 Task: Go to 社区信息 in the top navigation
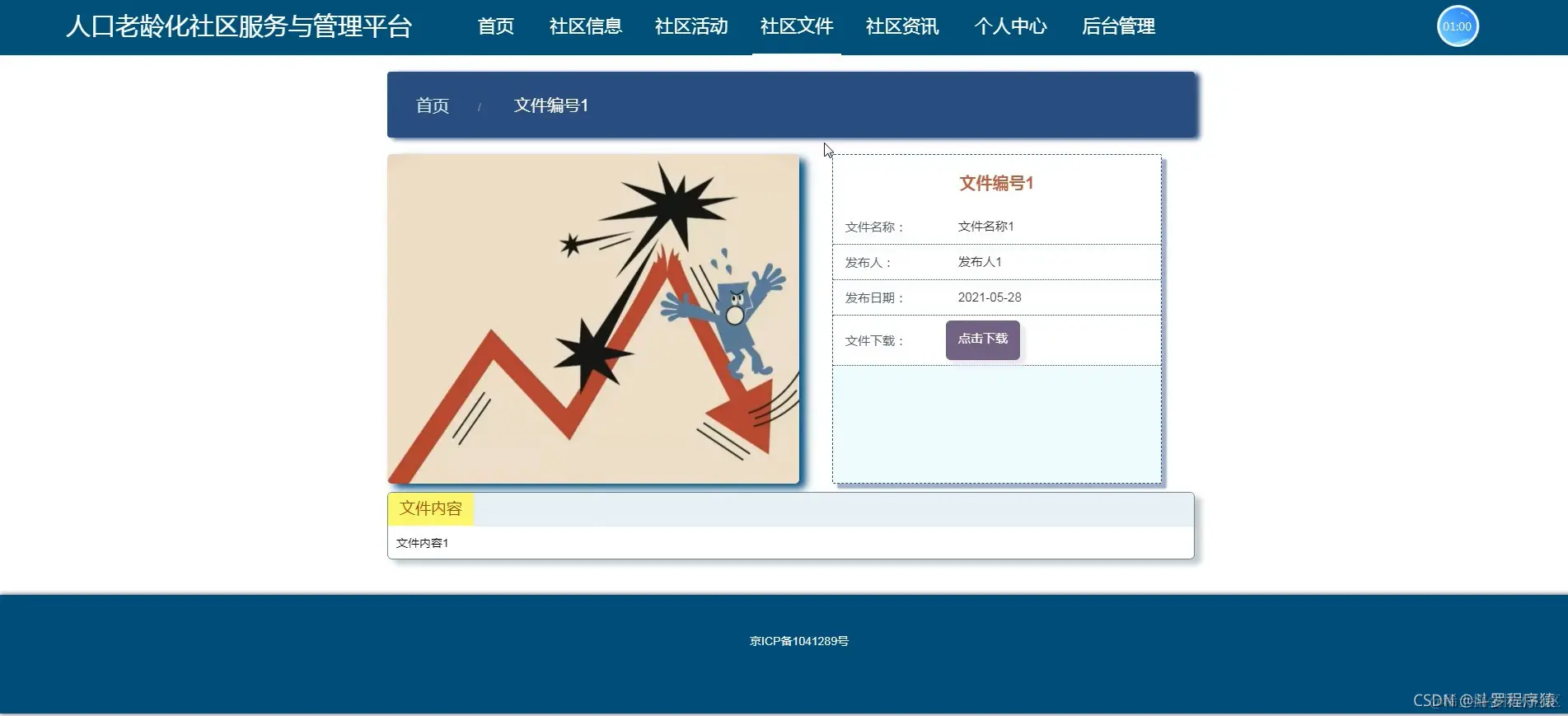[586, 26]
